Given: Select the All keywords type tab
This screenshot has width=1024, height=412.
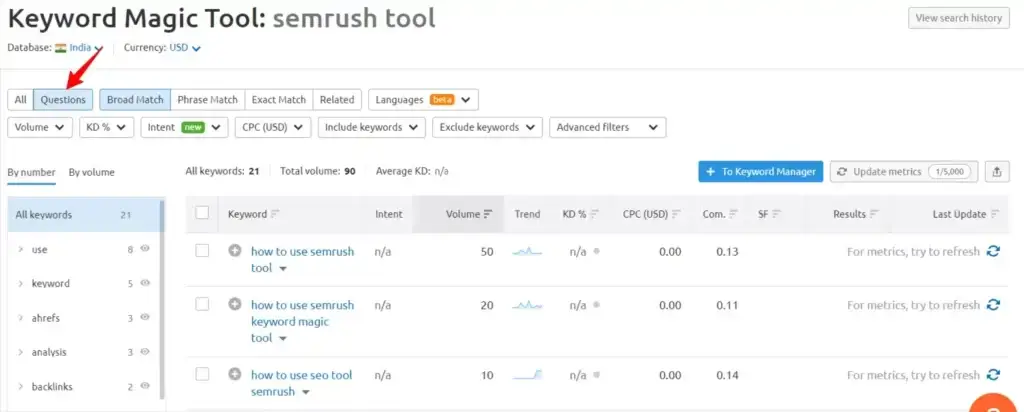Looking at the screenshot, I should click(20, 100).
